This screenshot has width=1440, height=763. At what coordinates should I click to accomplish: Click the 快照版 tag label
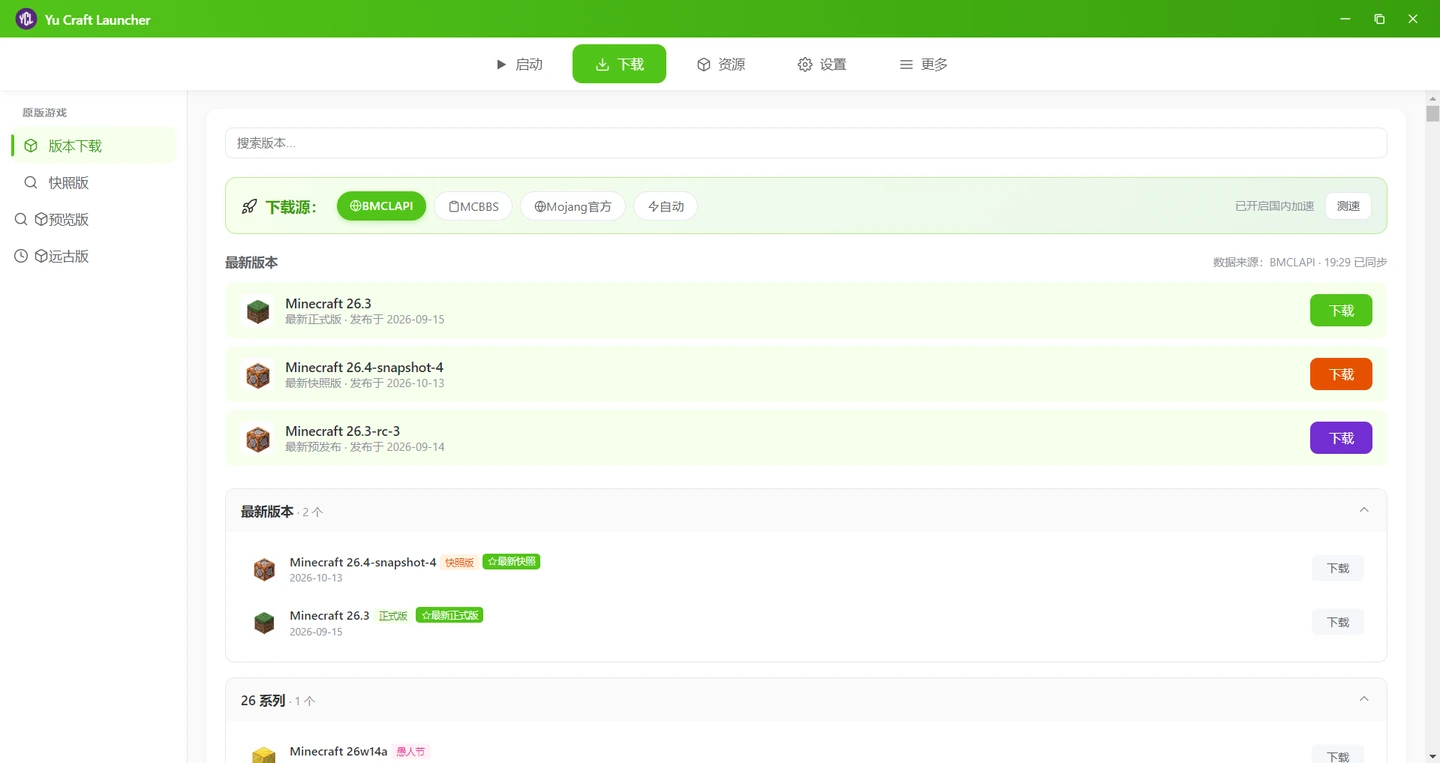(459, 563)
